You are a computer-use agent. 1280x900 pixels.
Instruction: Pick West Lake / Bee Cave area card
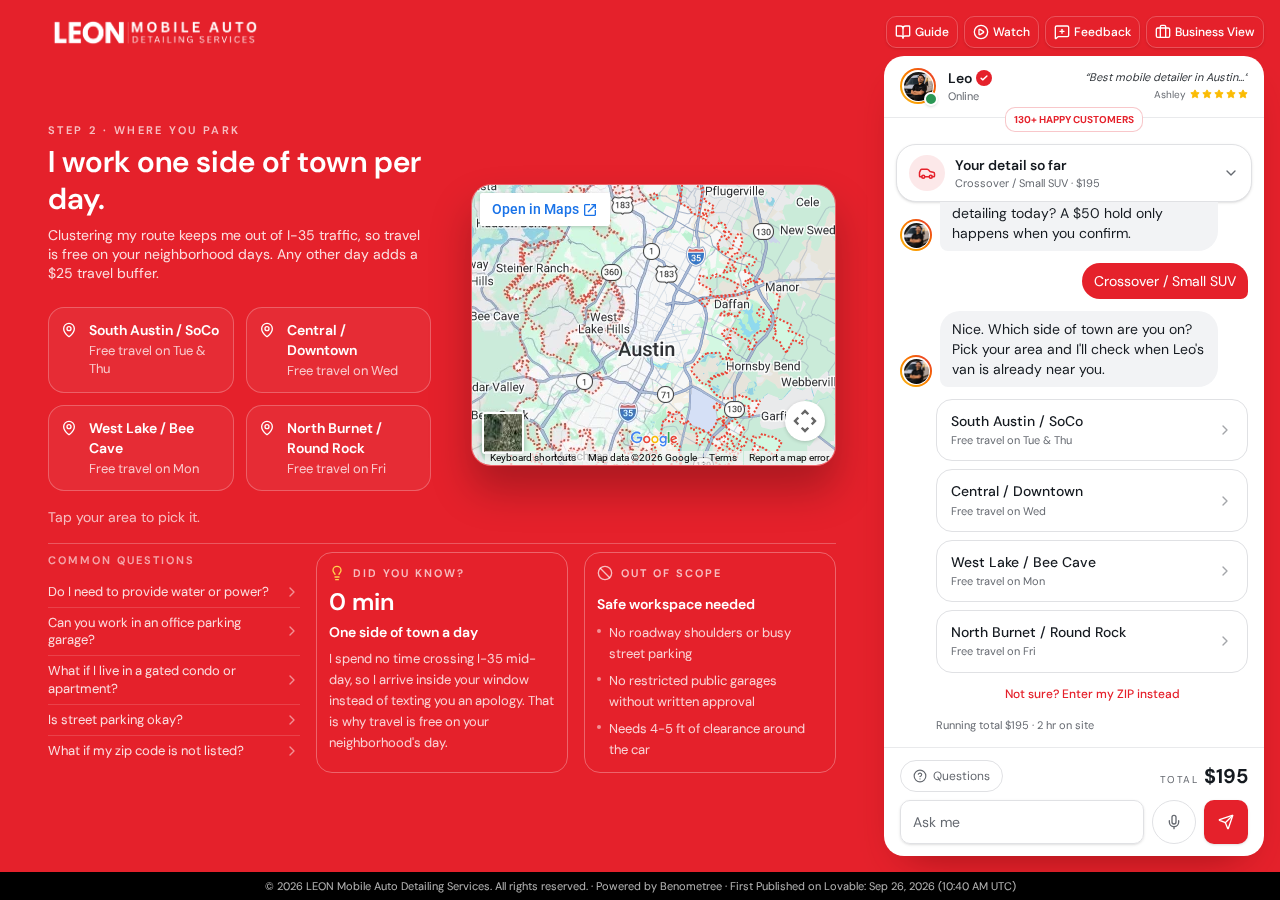141,448
